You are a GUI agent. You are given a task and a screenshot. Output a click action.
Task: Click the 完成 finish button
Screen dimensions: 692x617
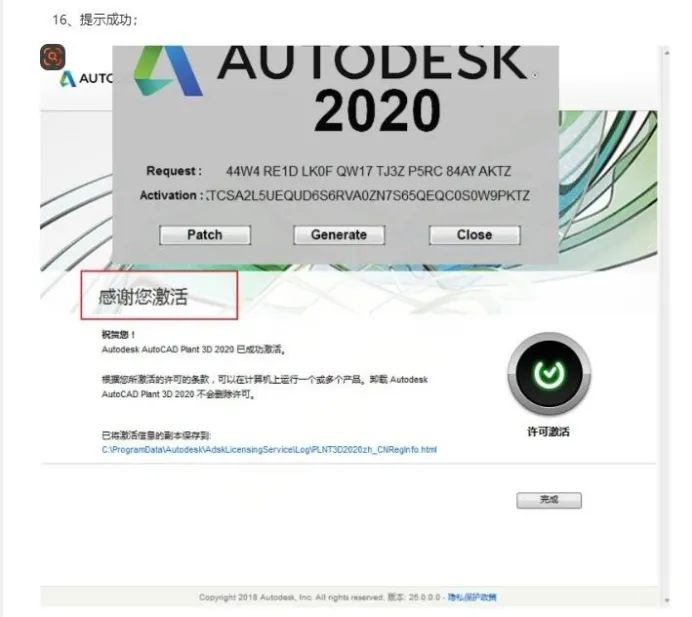549,500
